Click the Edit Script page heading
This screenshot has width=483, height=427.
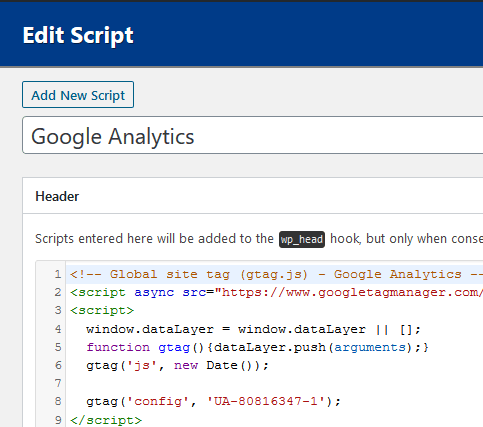(78, 35)
